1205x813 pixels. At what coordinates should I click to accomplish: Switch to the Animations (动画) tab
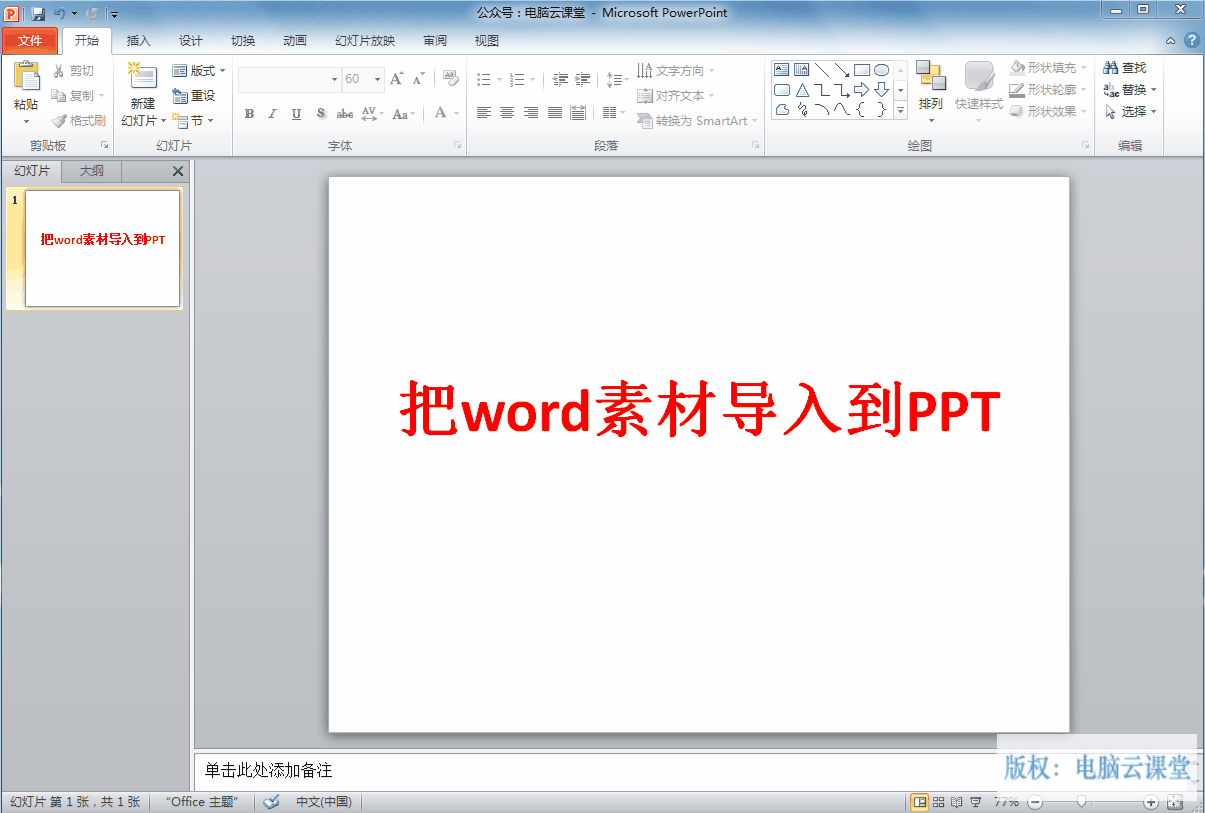coord(295,41)
